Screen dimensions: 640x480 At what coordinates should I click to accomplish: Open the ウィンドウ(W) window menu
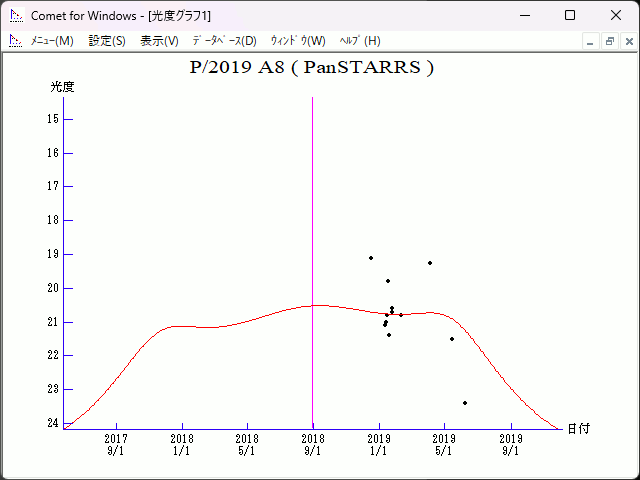(298, 41)
